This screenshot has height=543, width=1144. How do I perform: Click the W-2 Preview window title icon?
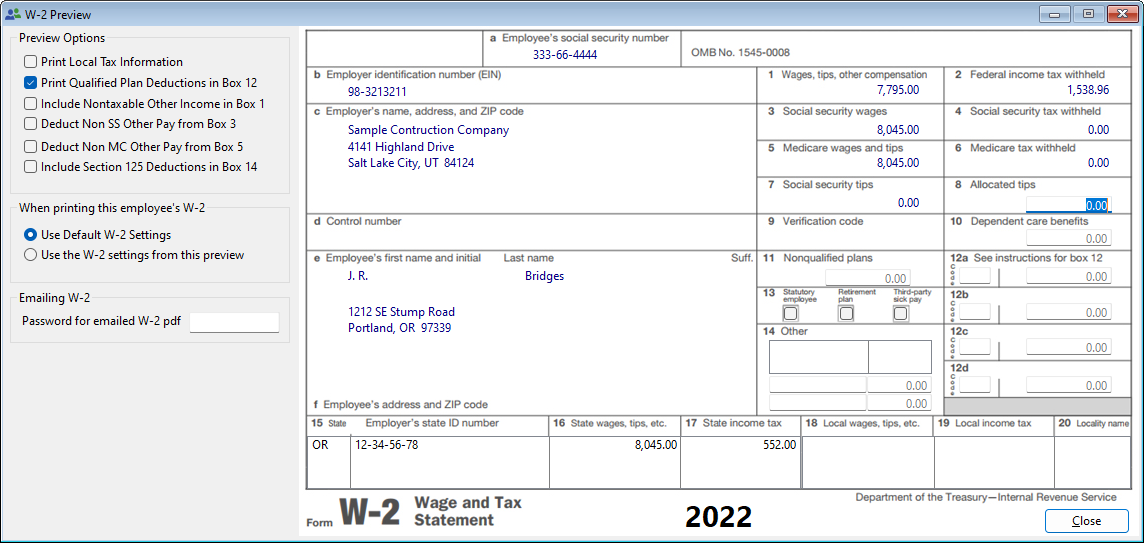pyautogui.click(x=12, y=13)
